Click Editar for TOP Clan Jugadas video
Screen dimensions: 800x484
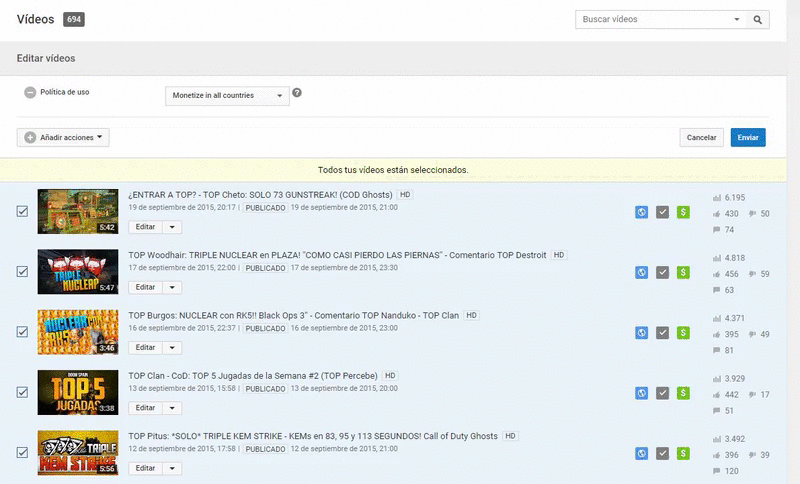tap(145, 408)
